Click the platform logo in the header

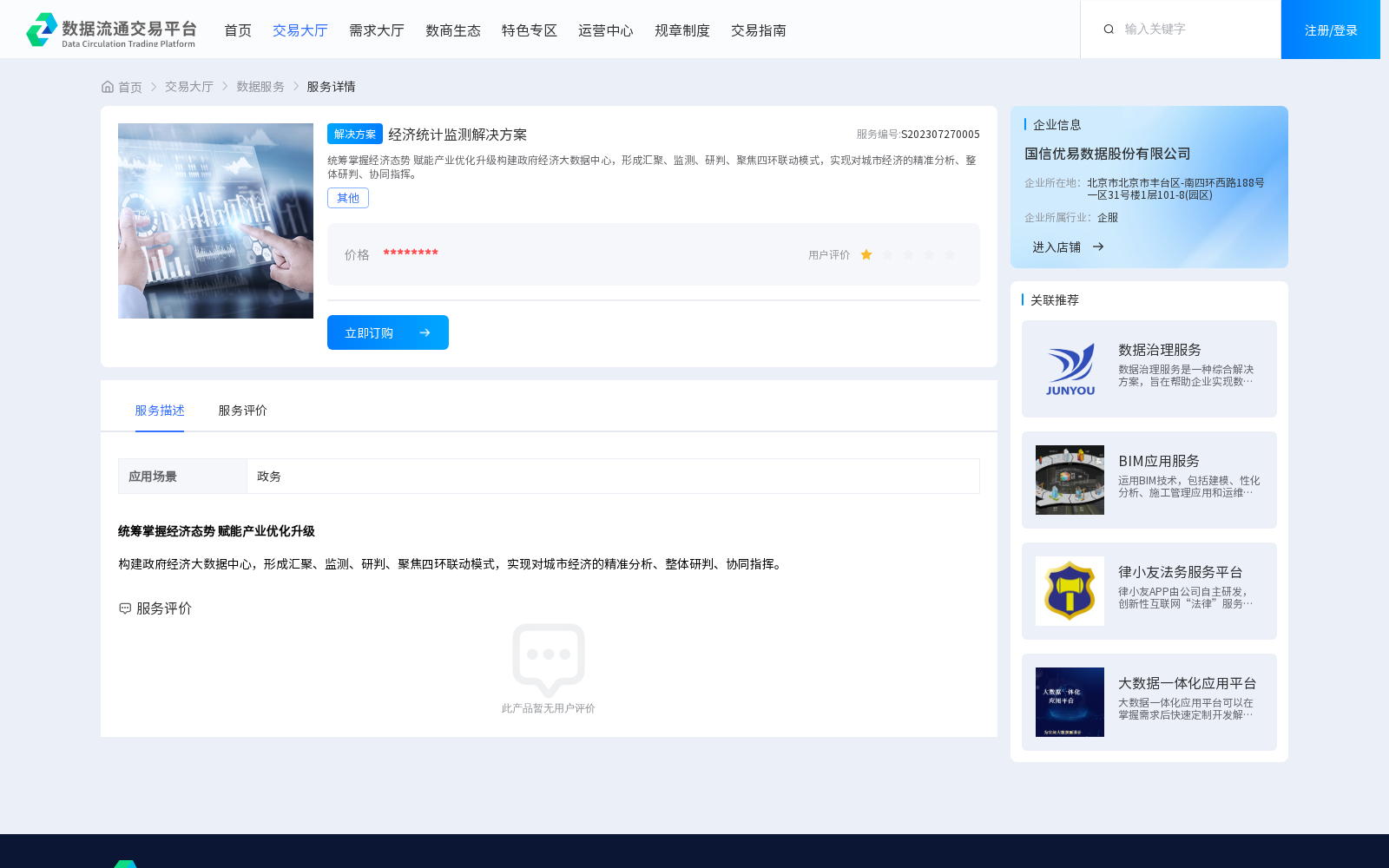(x=111, y=30)
